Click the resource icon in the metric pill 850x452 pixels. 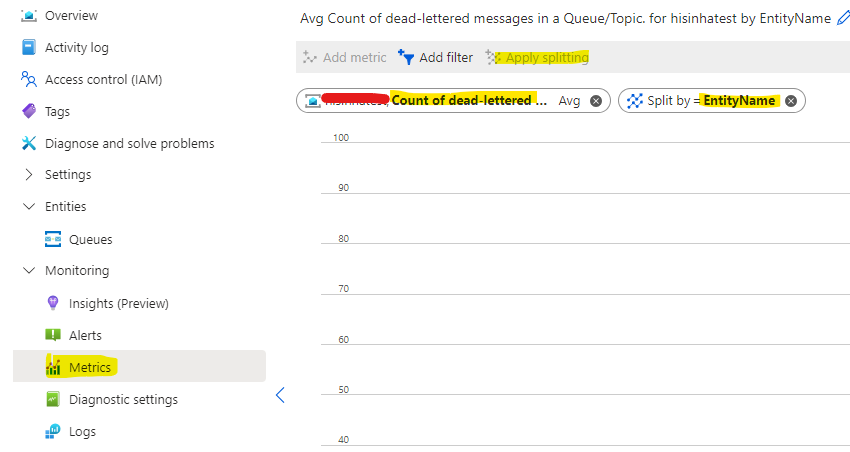[313, 101]
